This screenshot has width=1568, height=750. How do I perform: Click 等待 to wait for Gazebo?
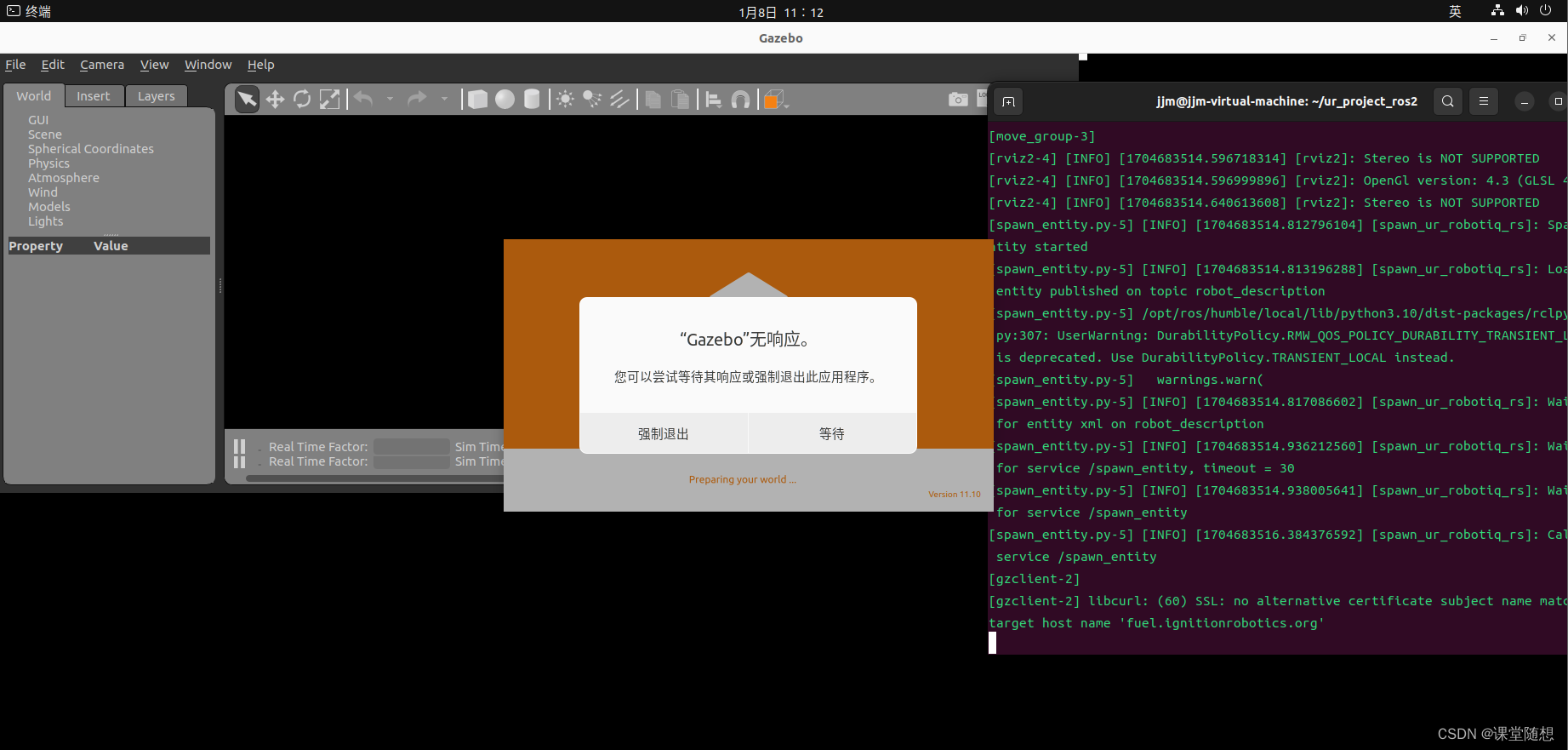click(x=832, y=433)
